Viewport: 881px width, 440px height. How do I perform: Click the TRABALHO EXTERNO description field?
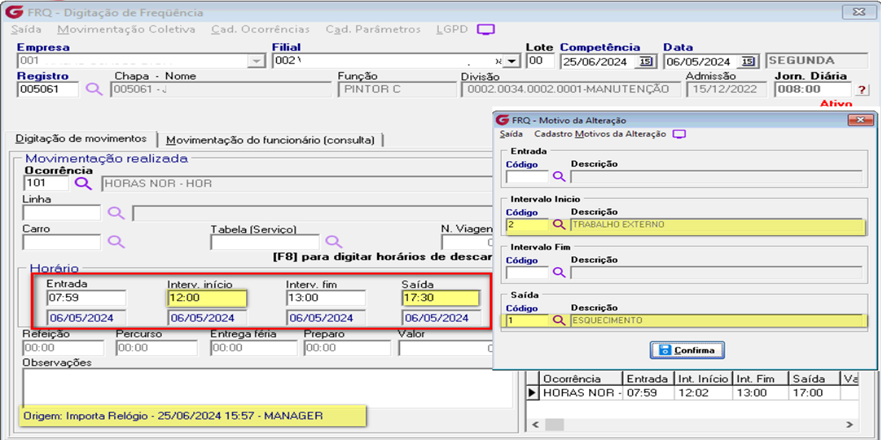pos(716,225)
